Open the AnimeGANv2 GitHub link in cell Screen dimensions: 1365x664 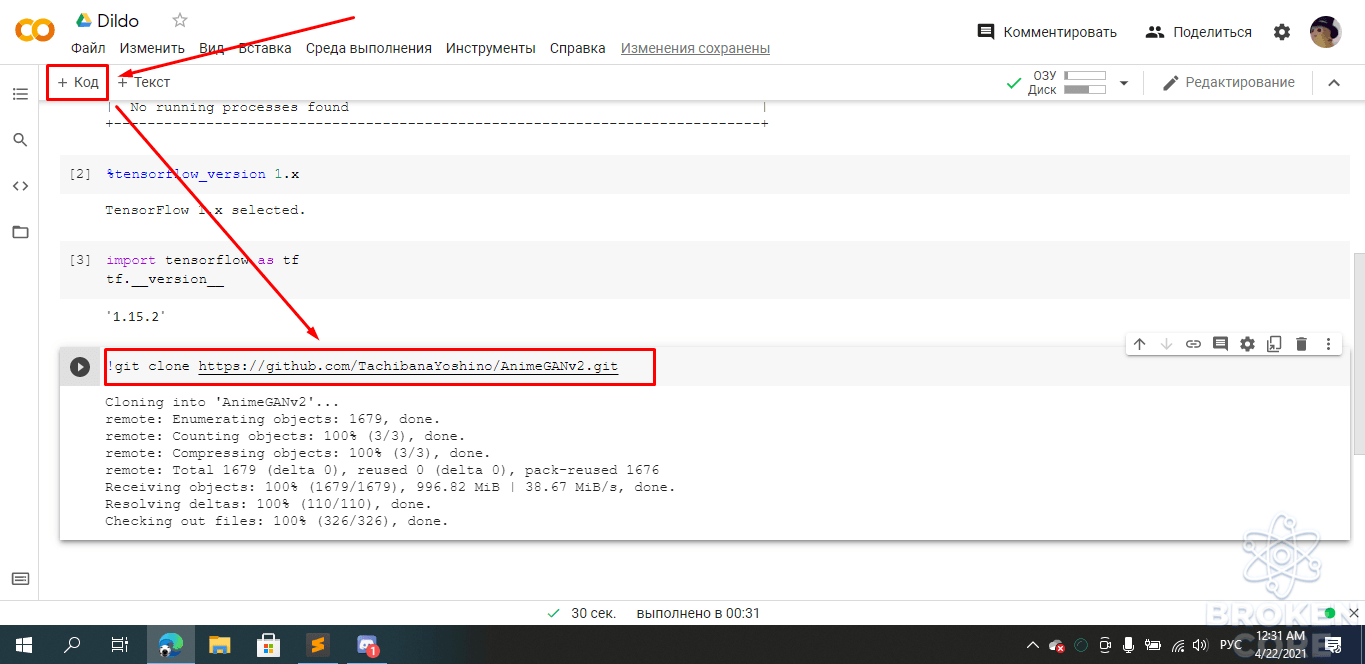pyautogui.click(x=408, y=367)
